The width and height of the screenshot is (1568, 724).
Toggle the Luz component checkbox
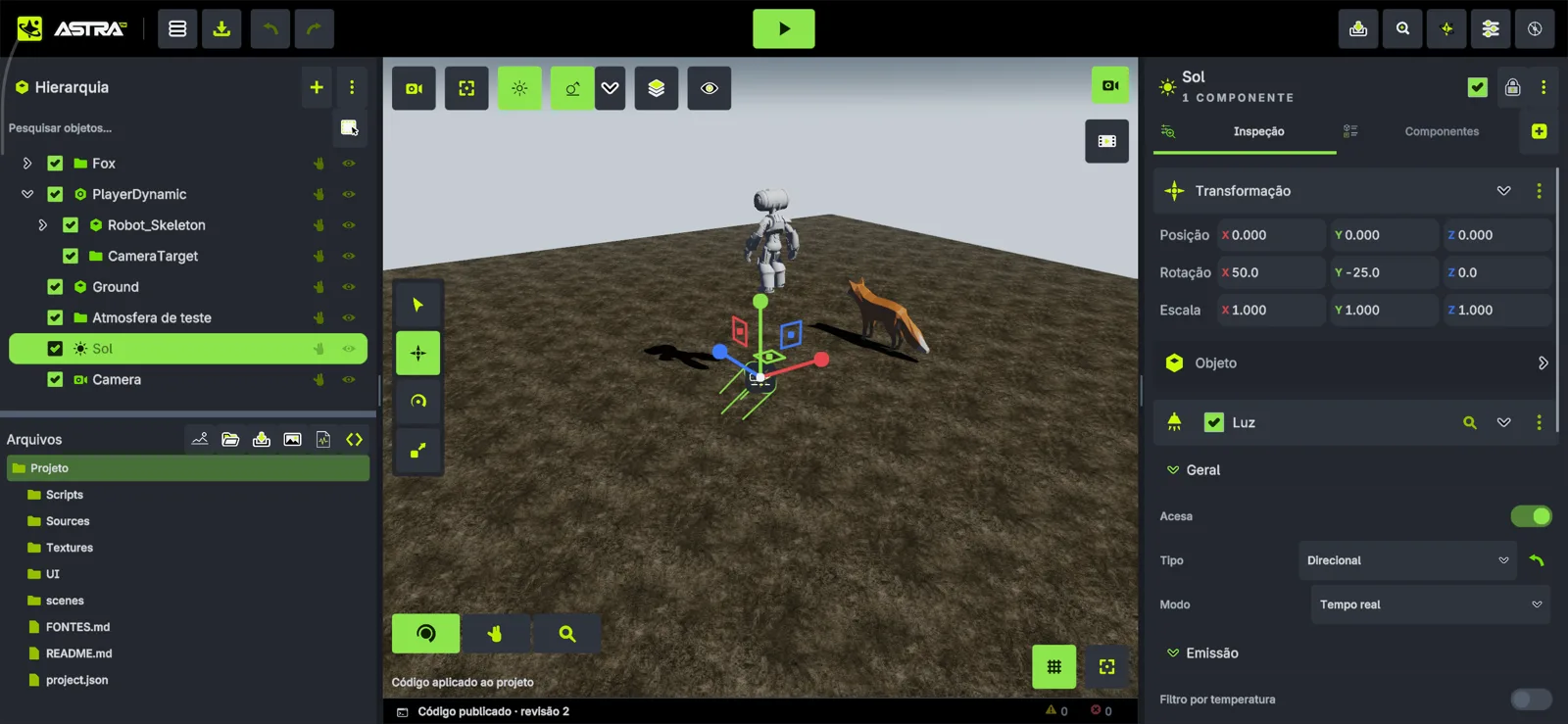coord(1213,422)
